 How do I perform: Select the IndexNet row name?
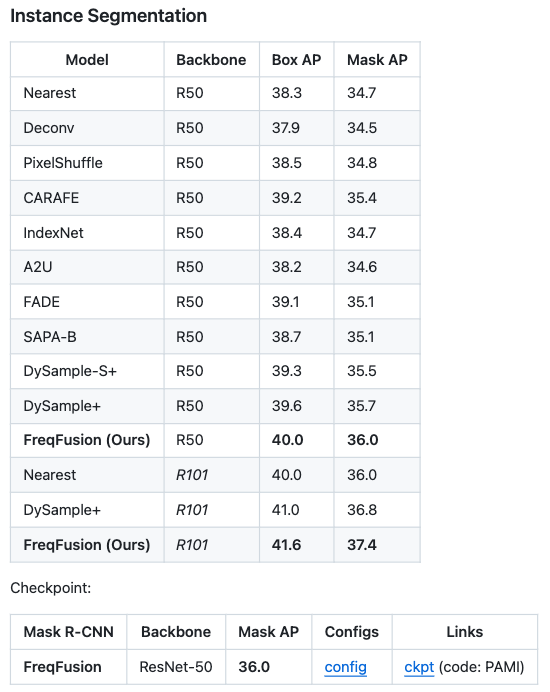(53, 233)
